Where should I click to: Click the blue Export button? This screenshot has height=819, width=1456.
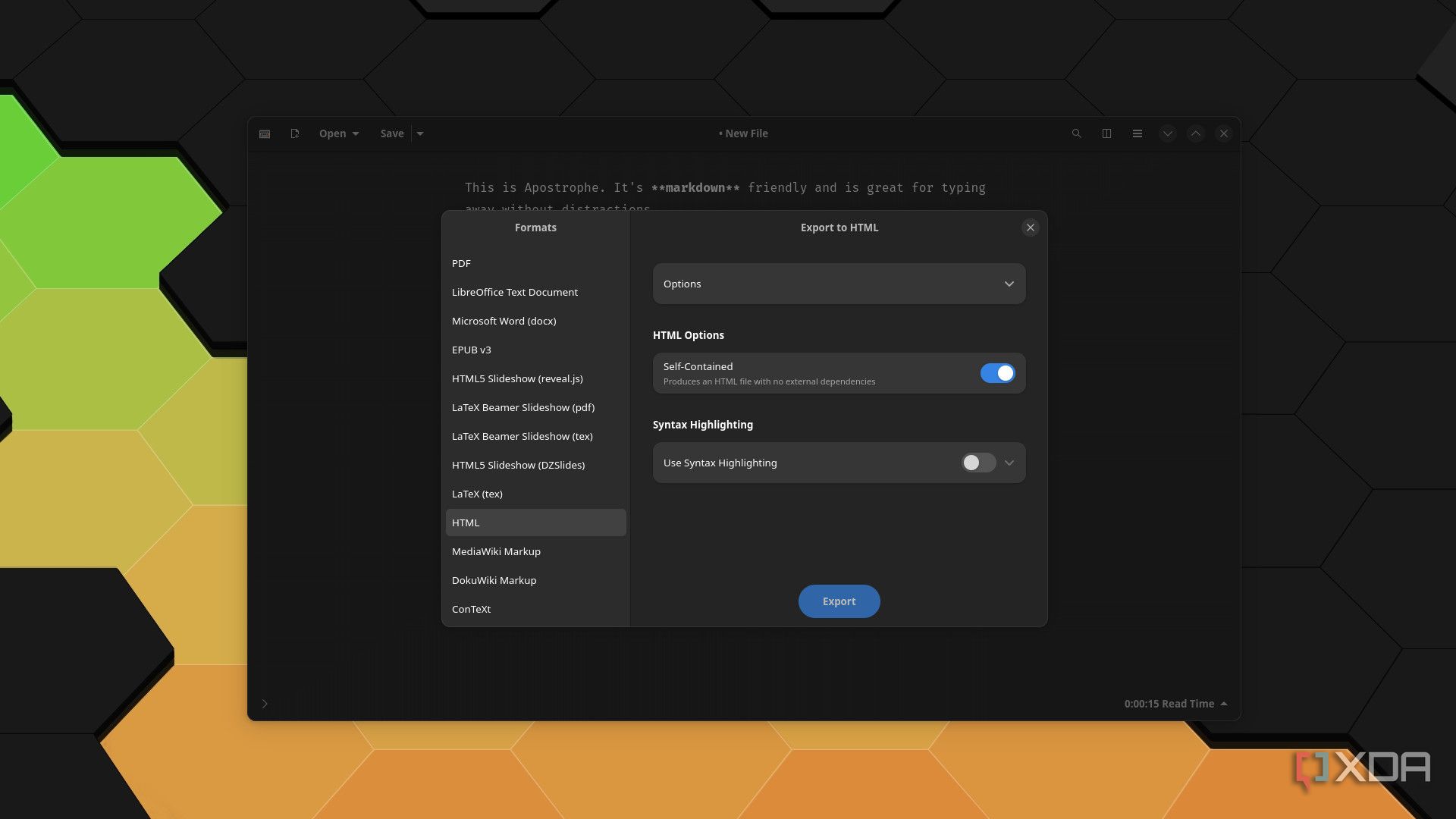coord(839,601)
